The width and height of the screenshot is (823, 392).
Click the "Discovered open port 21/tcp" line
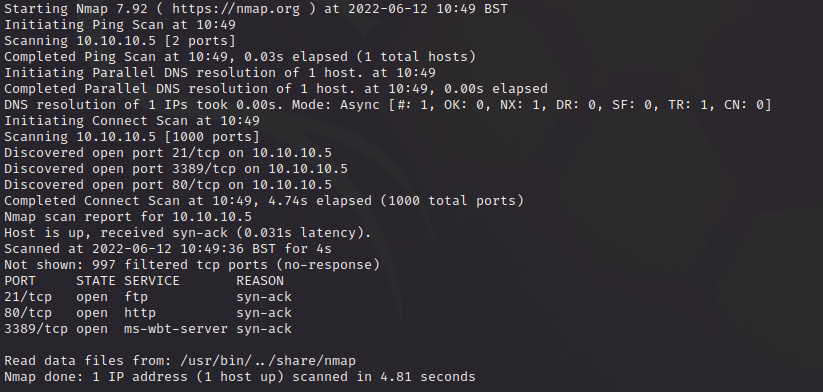(168, 153)
